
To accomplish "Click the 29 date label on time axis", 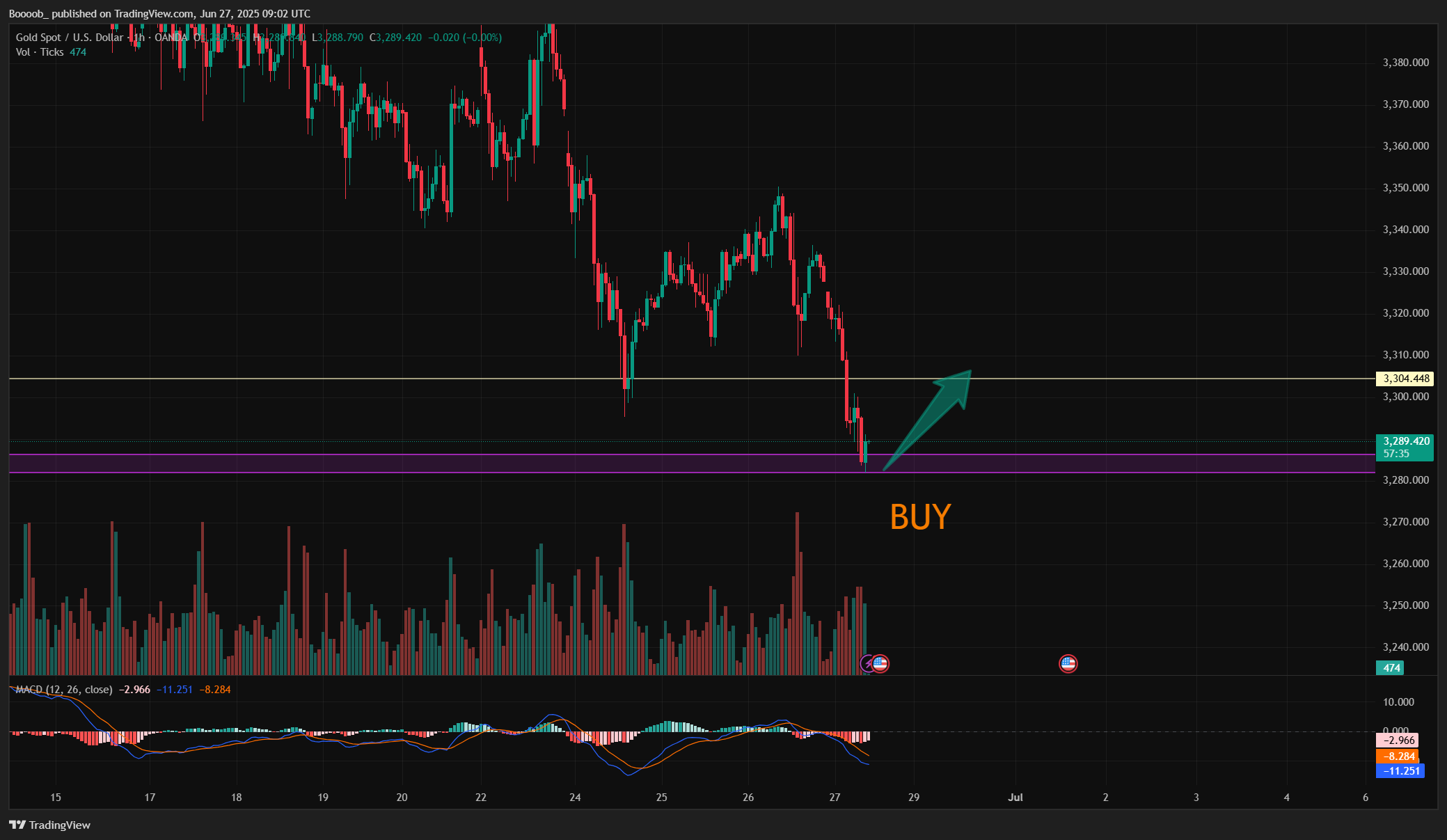I will click(x=914, y=798).
